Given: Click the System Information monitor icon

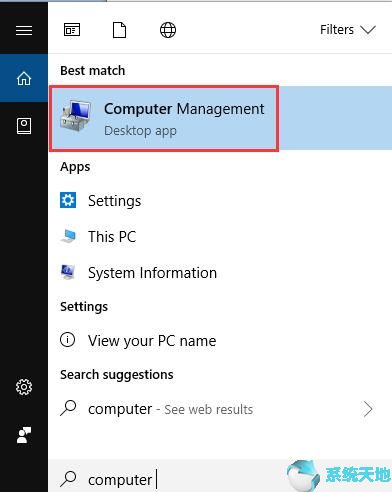Looking at the screenshot, I should tap(68, 272).
